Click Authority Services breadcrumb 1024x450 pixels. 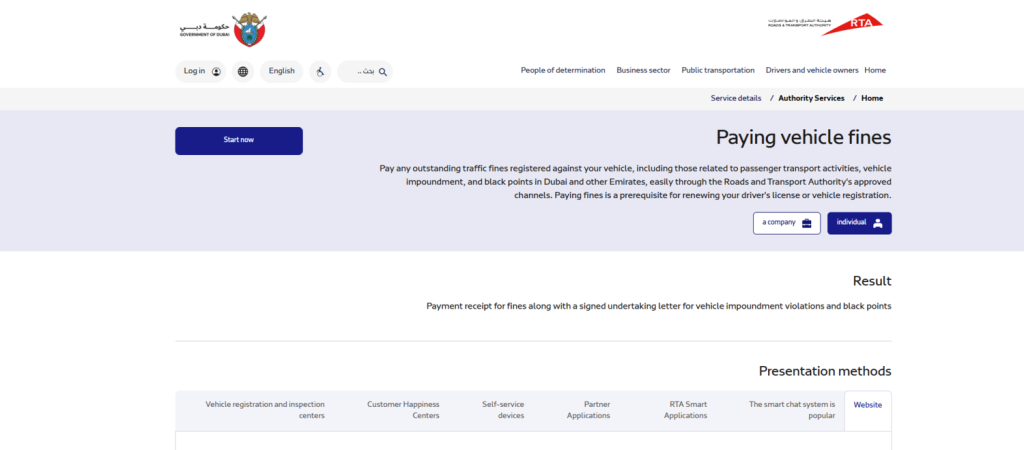pyautogui.click(x=811, y=99)
